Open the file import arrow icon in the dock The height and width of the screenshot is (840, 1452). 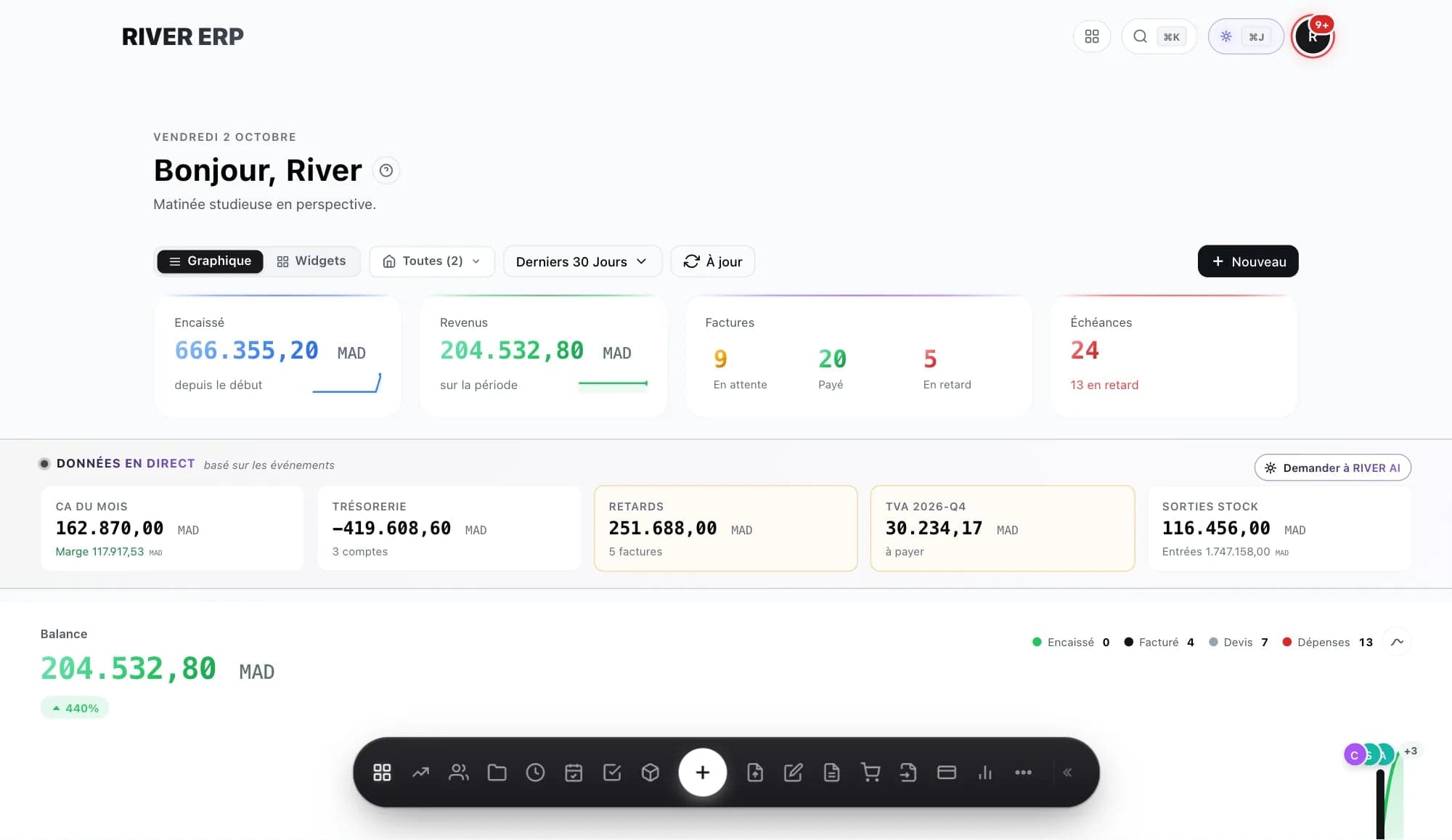(908, 772)
